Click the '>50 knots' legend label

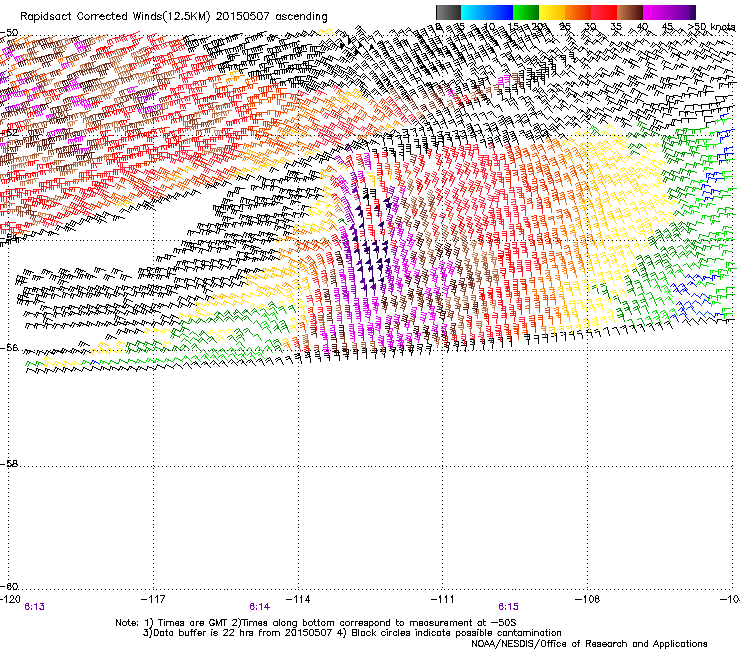[712, 27]
